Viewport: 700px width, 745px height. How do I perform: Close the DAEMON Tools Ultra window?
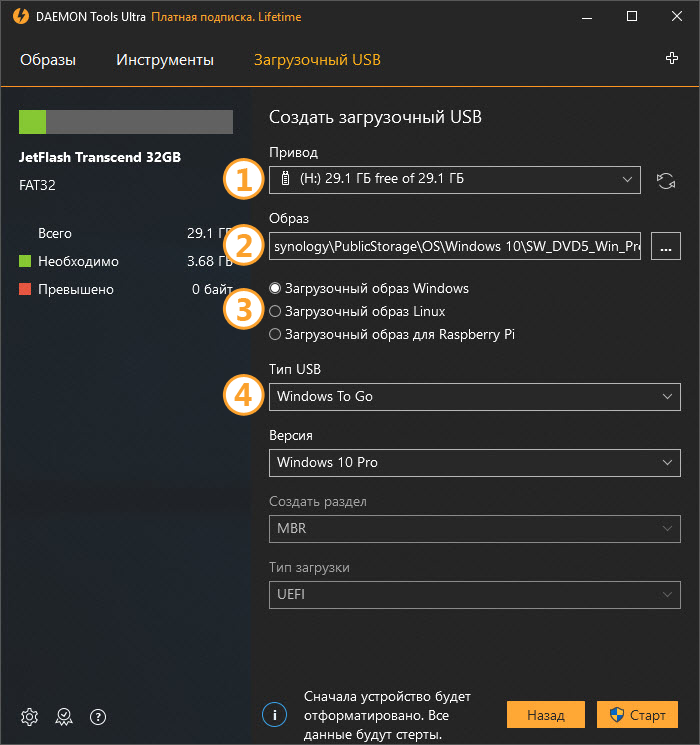pyautogui.click(x=677, y=17)
